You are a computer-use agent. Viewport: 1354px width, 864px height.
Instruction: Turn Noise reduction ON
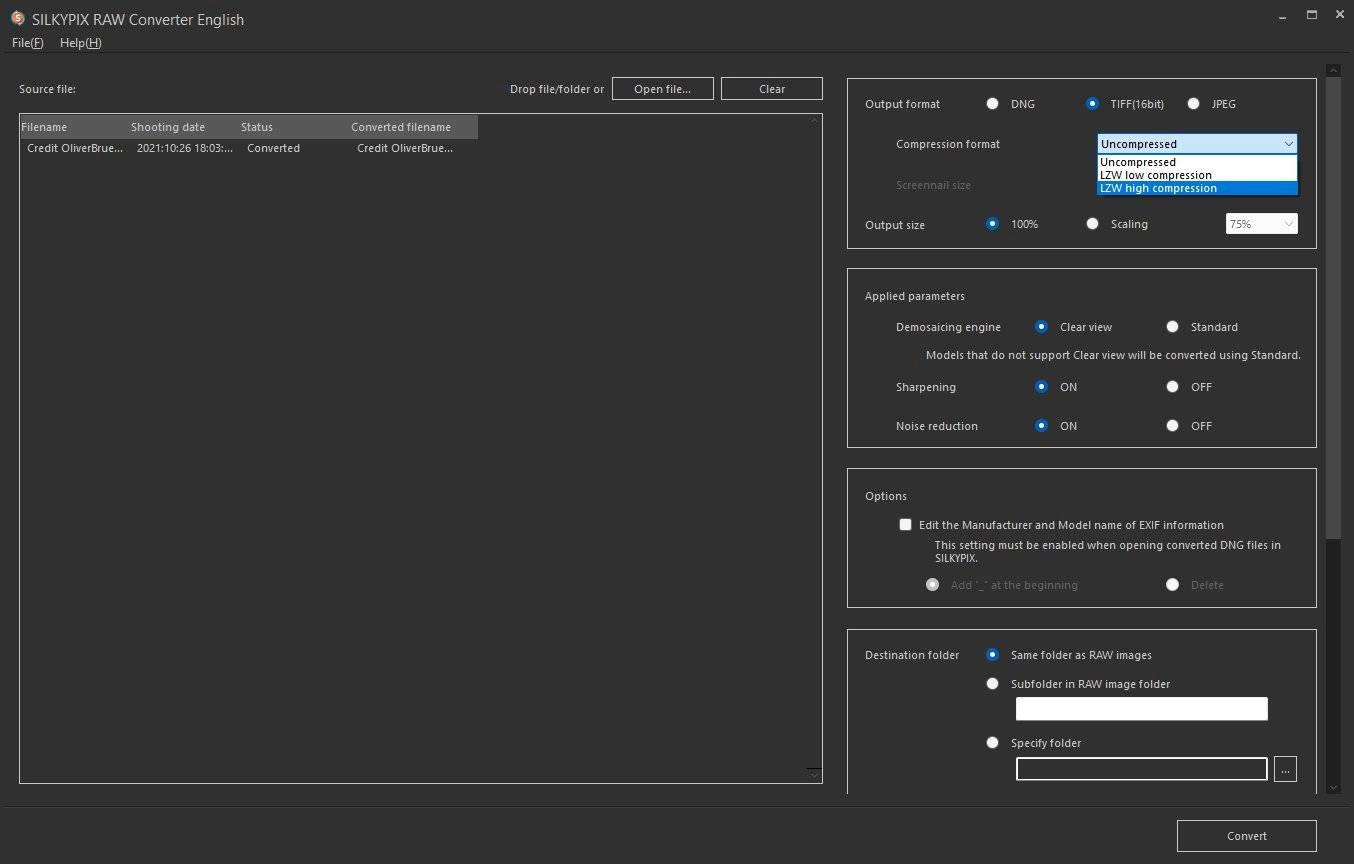point(1041,425)
